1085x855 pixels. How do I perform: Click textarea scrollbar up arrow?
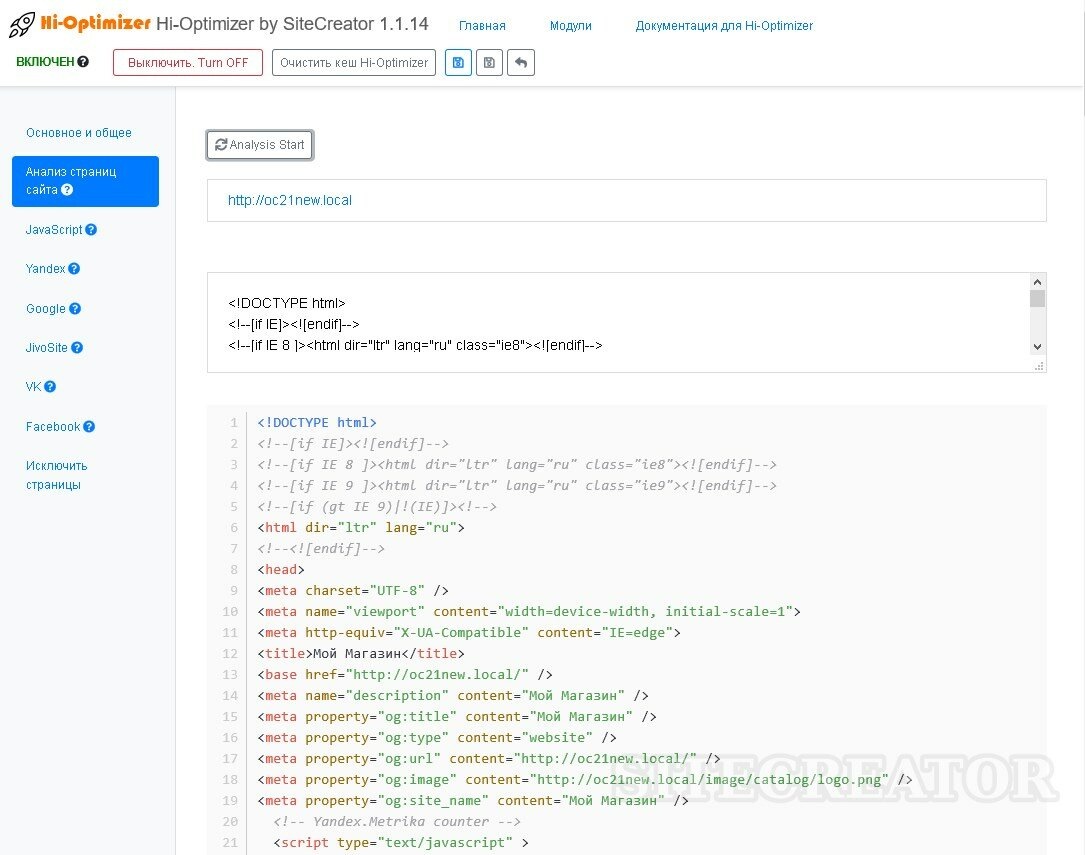1037,282
